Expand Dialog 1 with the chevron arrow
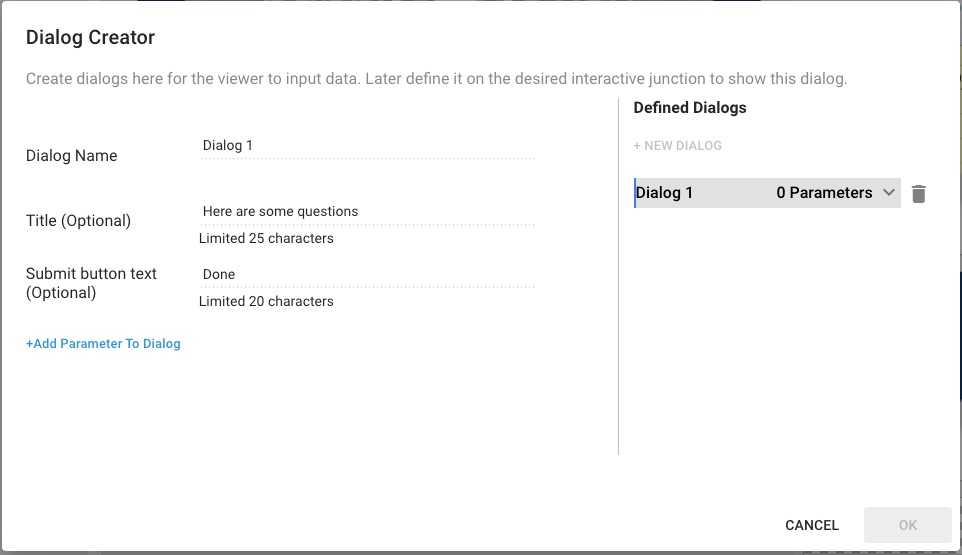Viewport: 962px width, 555px height. (889, 193)
